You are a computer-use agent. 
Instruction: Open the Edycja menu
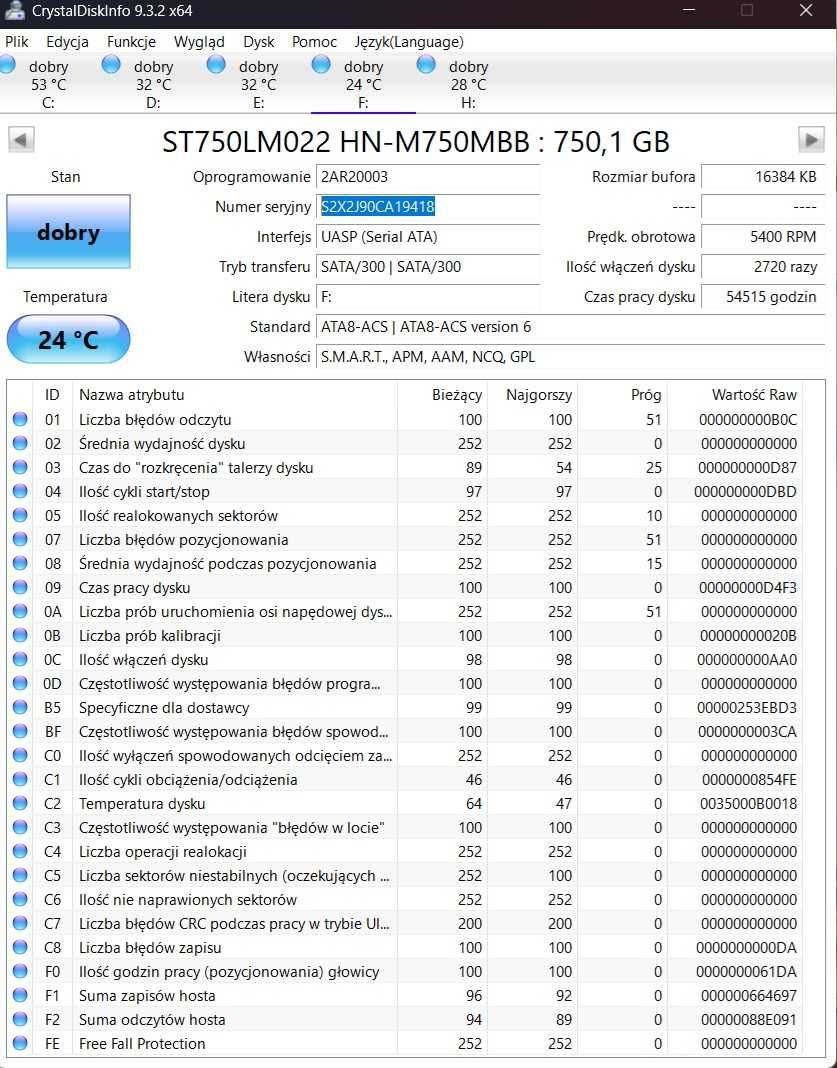click(x=67, y=42)
